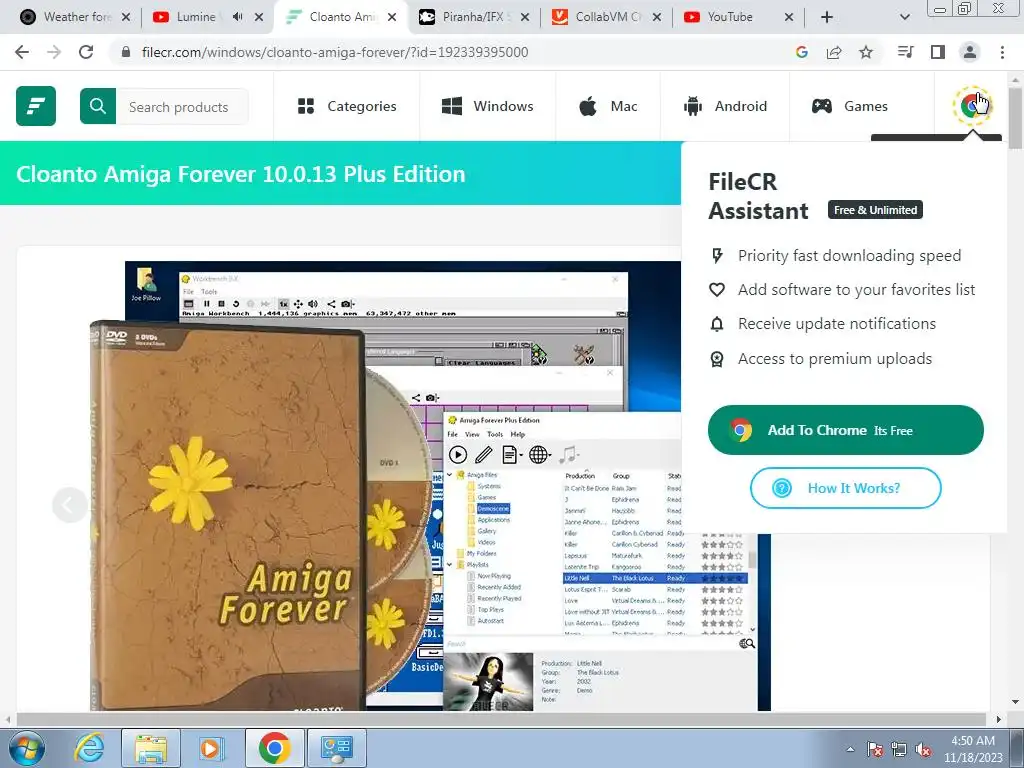
Task: Open the Mac section
Action: coord(607,106)
